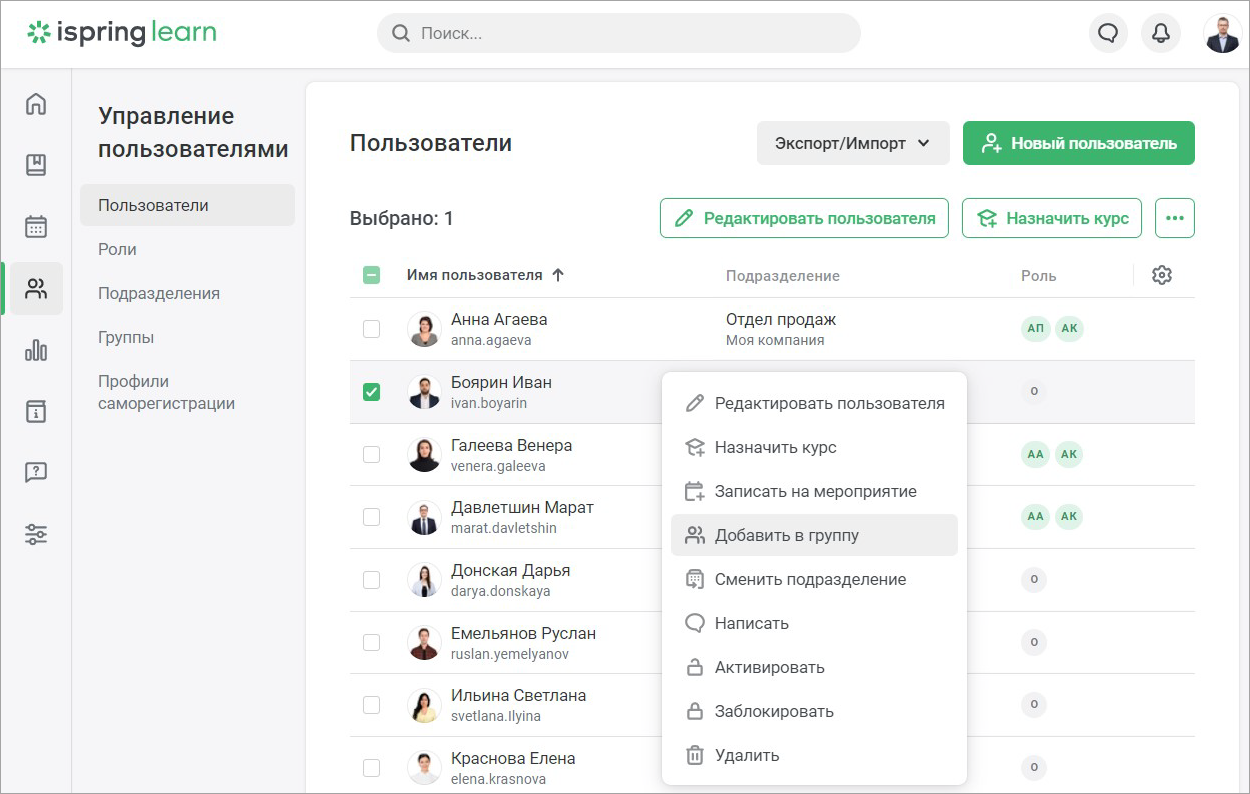Open the knowledge base info icon
This screenshot has height=794, width=1250.
click(x=36, y=411)
